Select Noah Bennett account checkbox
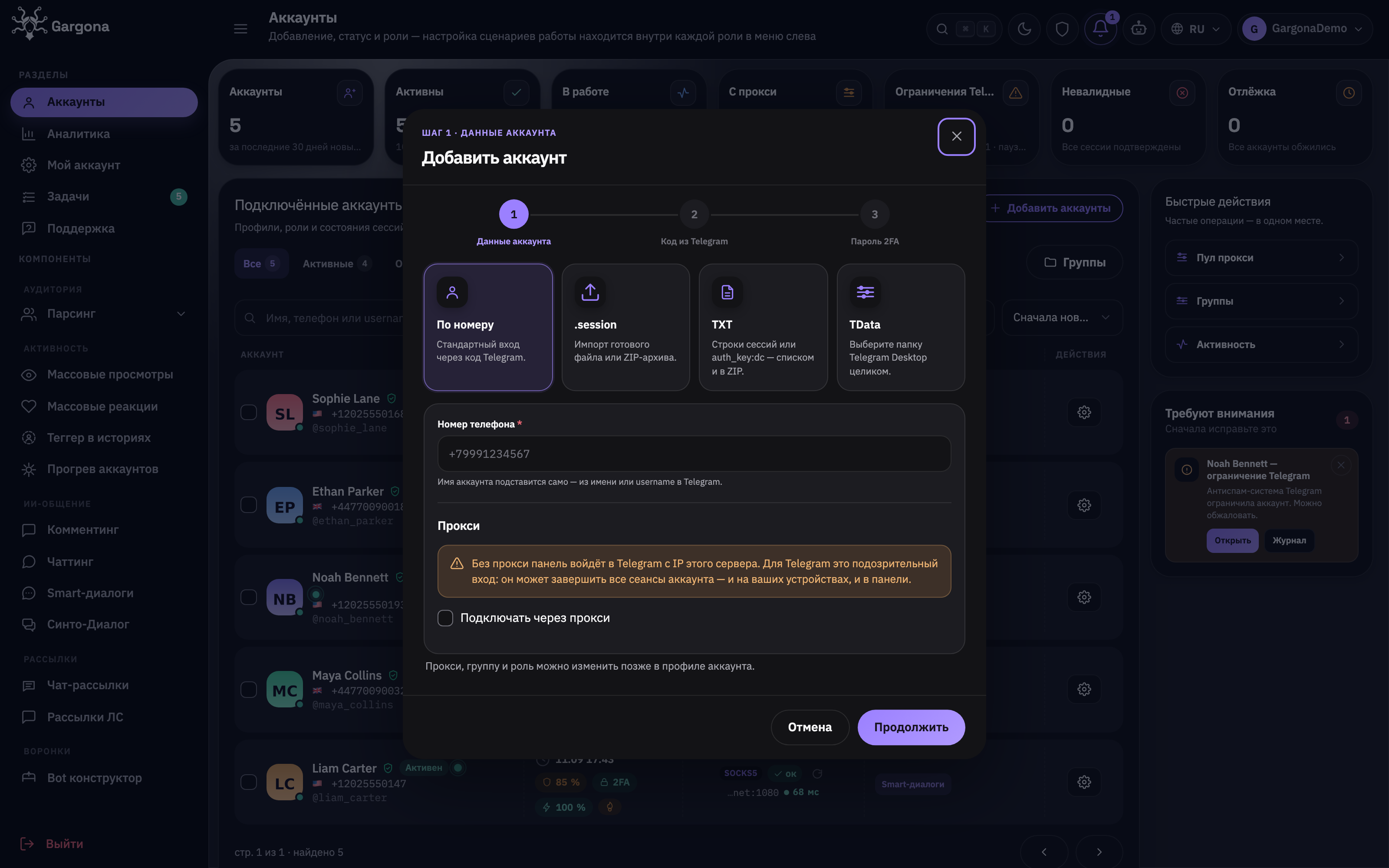1389x868 pixels. [249, 597]
